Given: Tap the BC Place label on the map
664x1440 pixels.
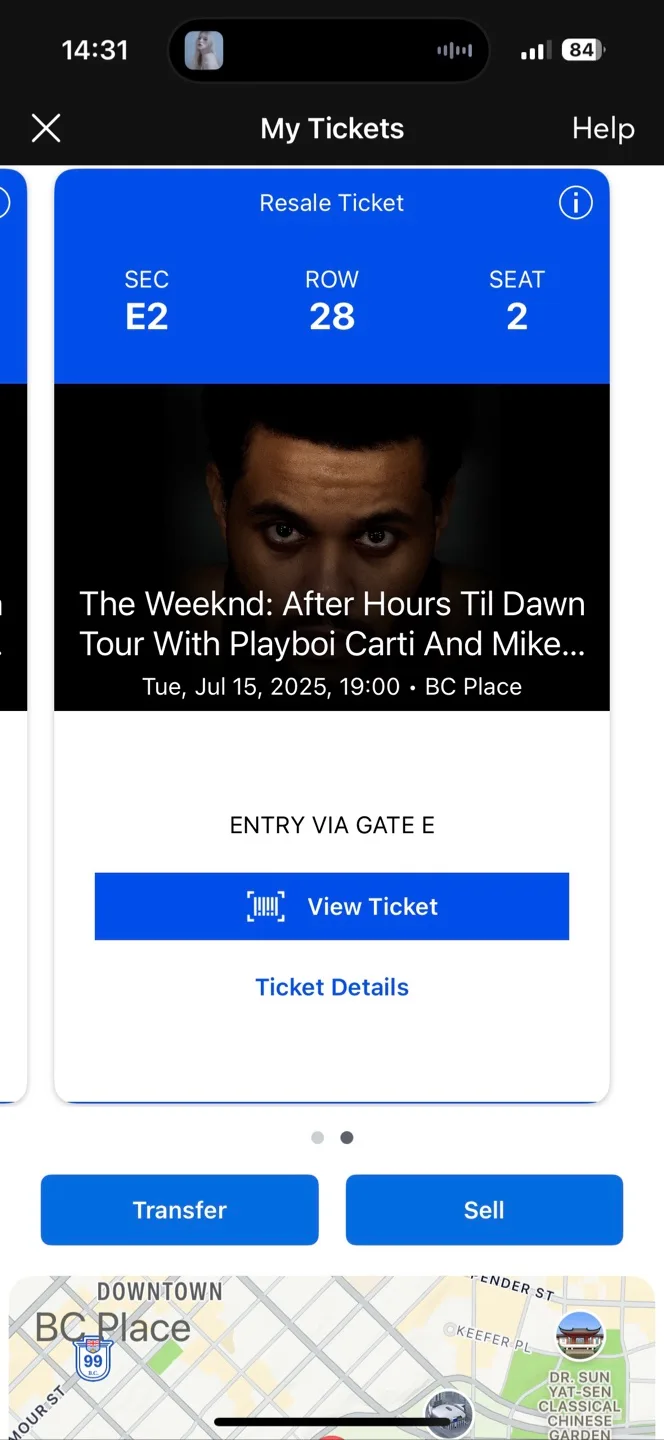Looking at the screenshot, I should coord(113,1327).
